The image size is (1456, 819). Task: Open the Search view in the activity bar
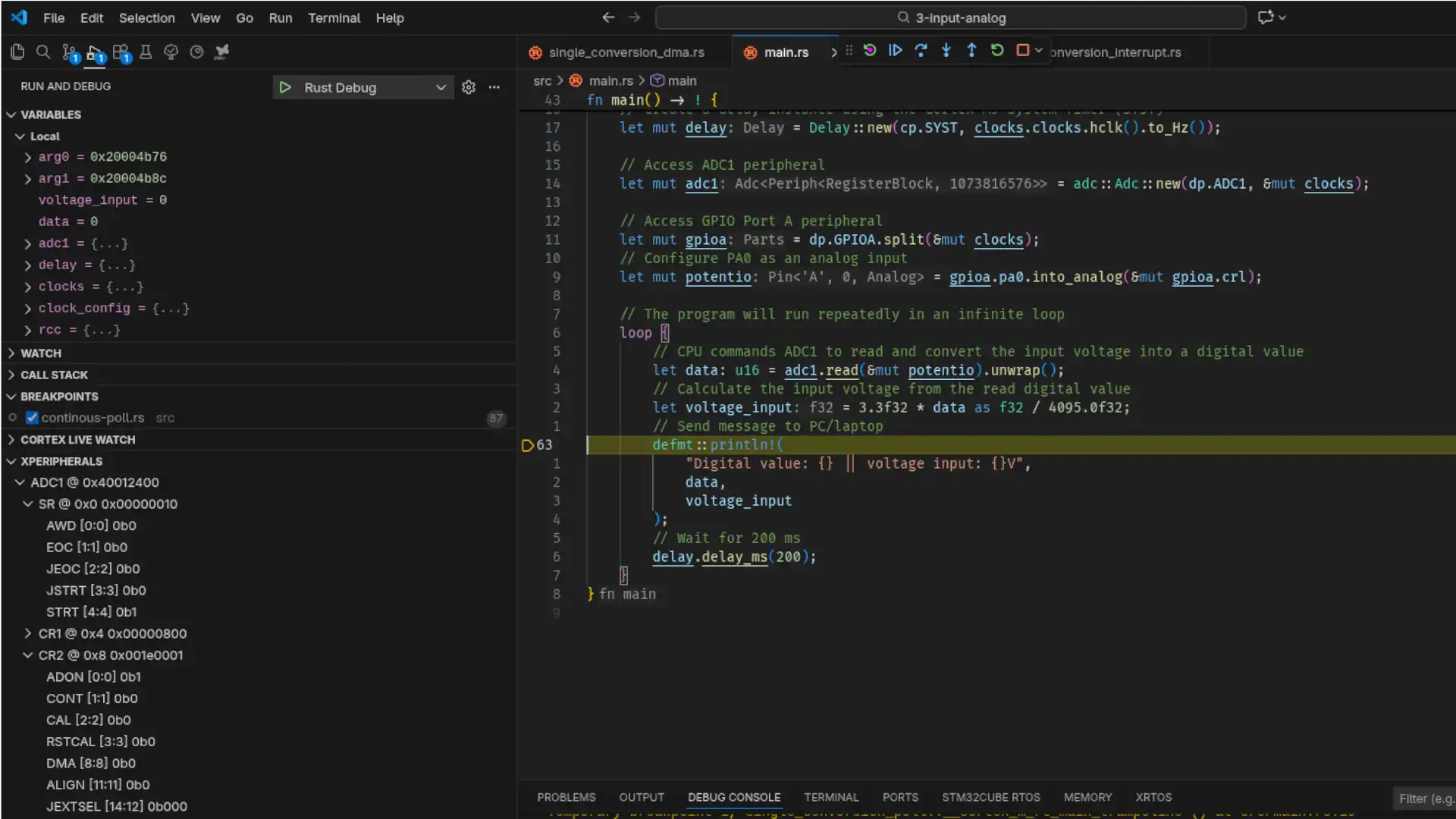43,52
